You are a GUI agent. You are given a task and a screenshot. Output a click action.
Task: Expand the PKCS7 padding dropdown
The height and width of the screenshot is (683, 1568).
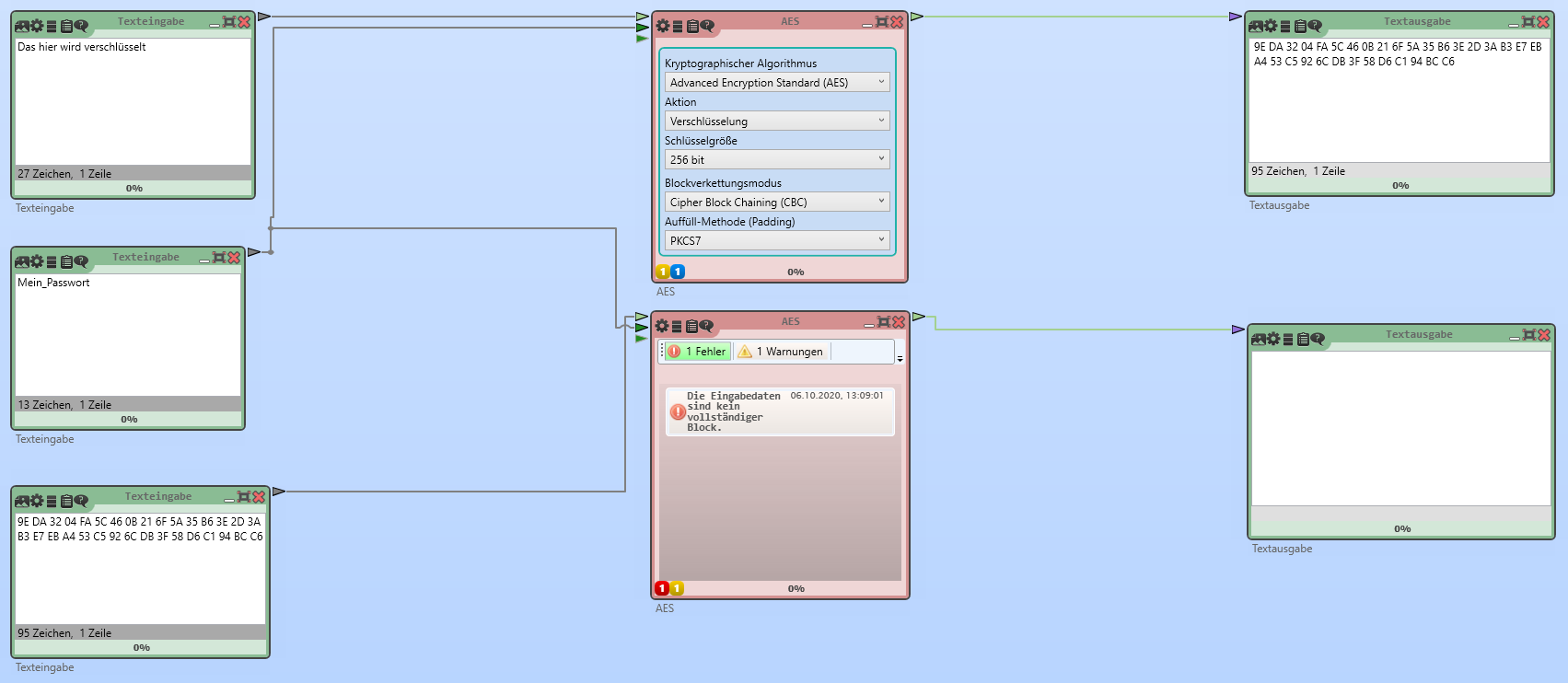pyautogui.click(x=776, y=241)
